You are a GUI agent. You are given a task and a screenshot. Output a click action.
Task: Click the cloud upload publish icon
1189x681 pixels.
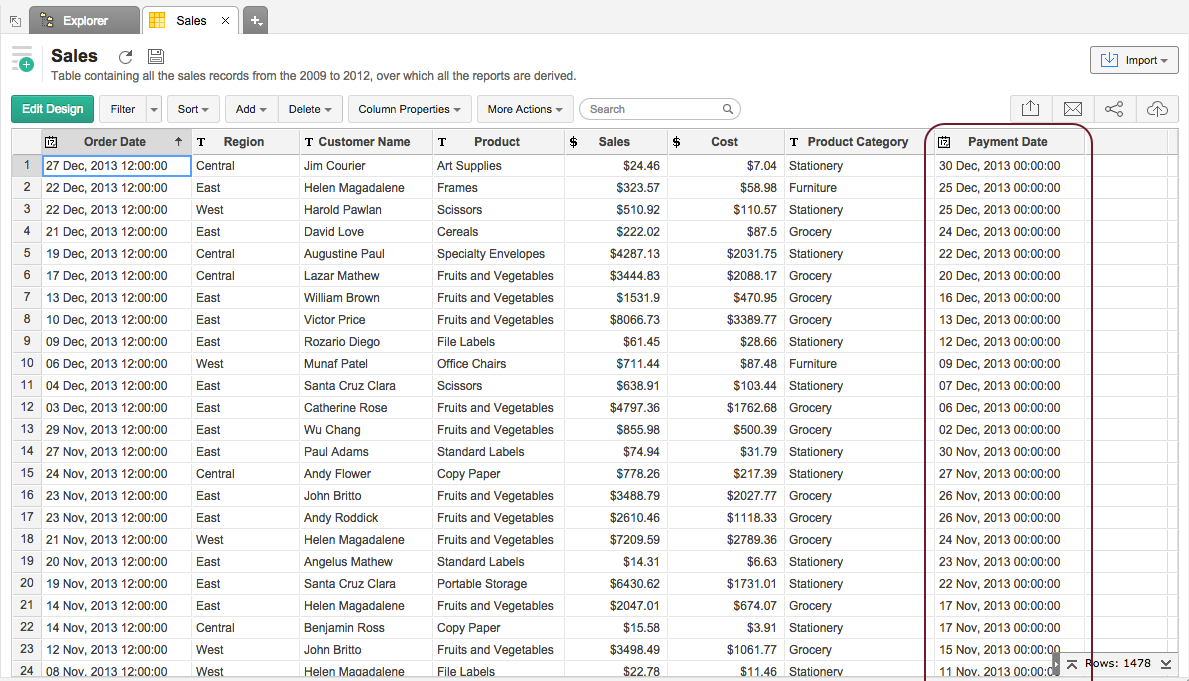pos(1156,109)
